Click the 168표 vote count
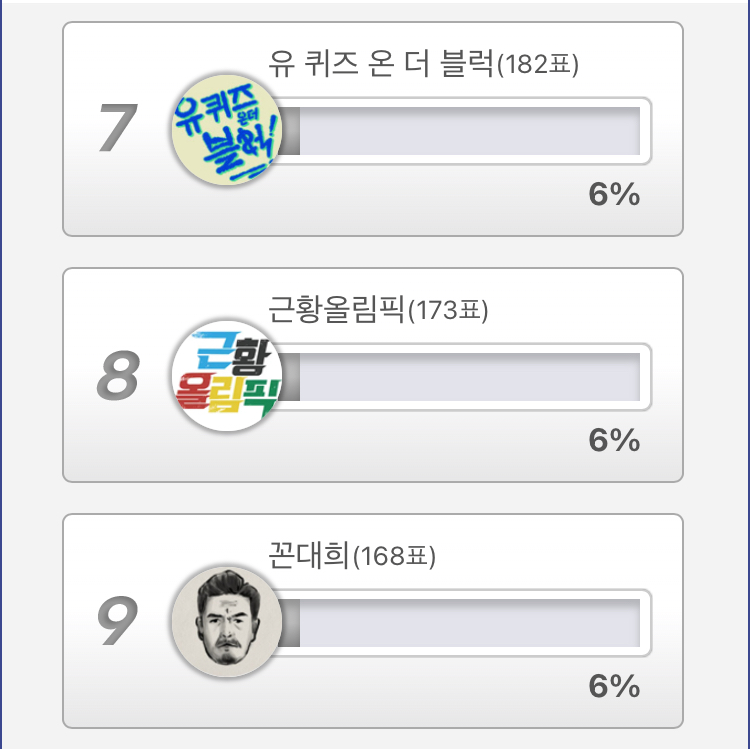Image resolution: width=750 pixels, height=749 pixels. 396,557
